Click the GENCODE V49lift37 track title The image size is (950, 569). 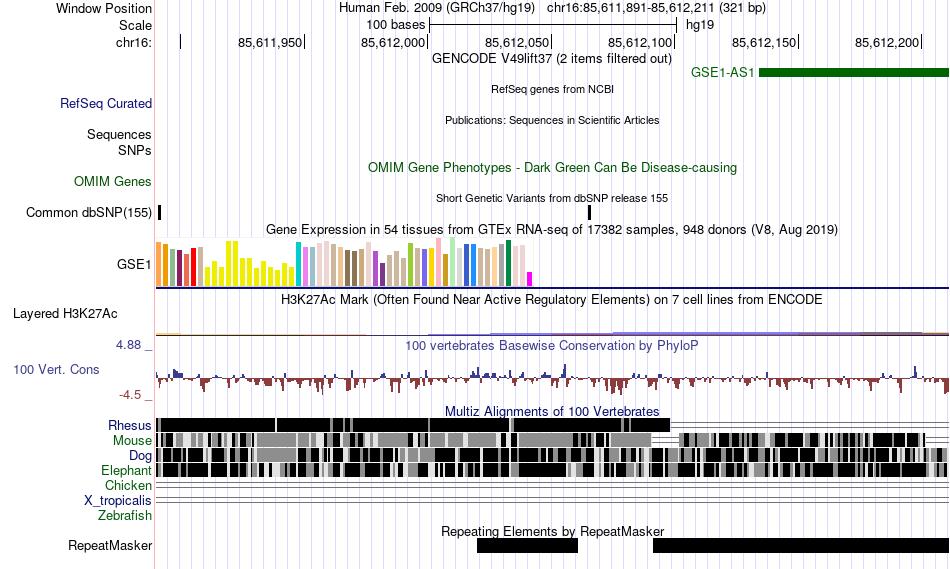551,59
